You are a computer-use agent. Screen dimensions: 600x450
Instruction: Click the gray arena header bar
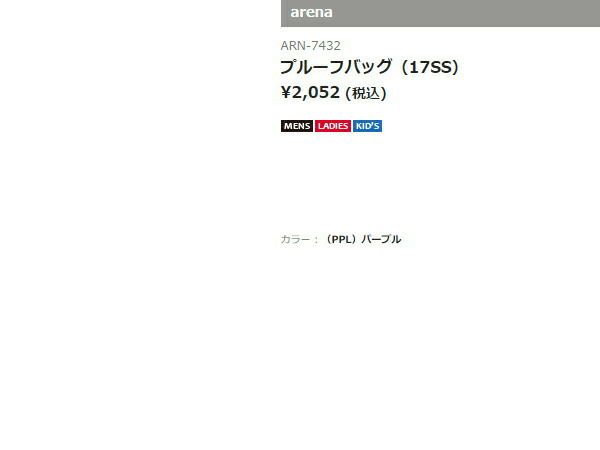pyautogui.click(x=440, y=13)
